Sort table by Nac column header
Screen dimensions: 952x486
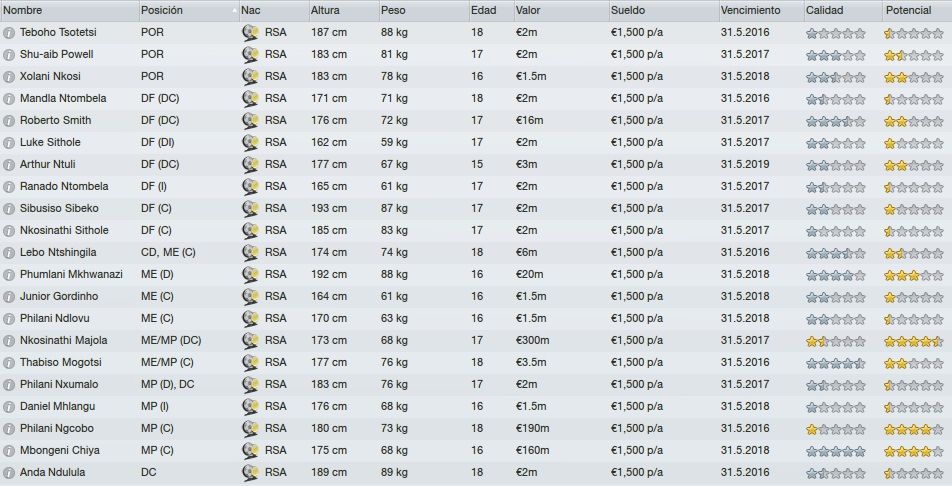coord(273,10)
